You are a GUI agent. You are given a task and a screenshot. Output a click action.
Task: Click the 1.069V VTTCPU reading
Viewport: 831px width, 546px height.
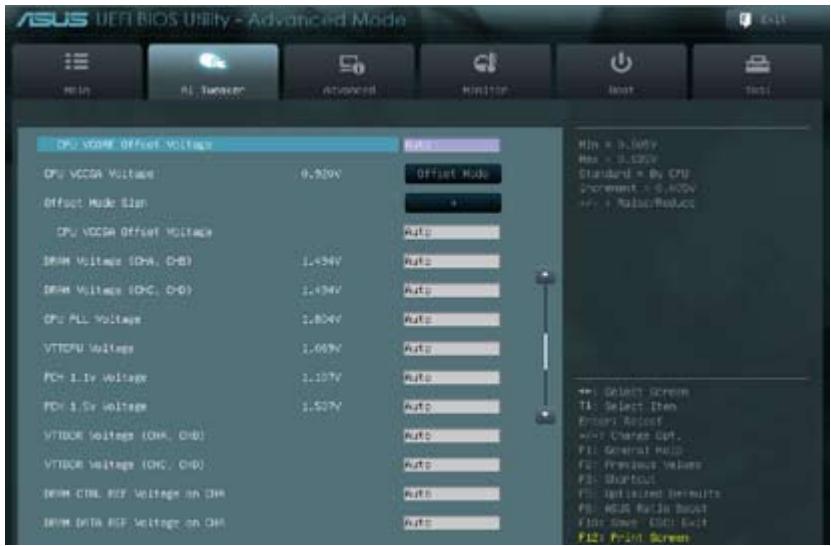click(321, 349)
